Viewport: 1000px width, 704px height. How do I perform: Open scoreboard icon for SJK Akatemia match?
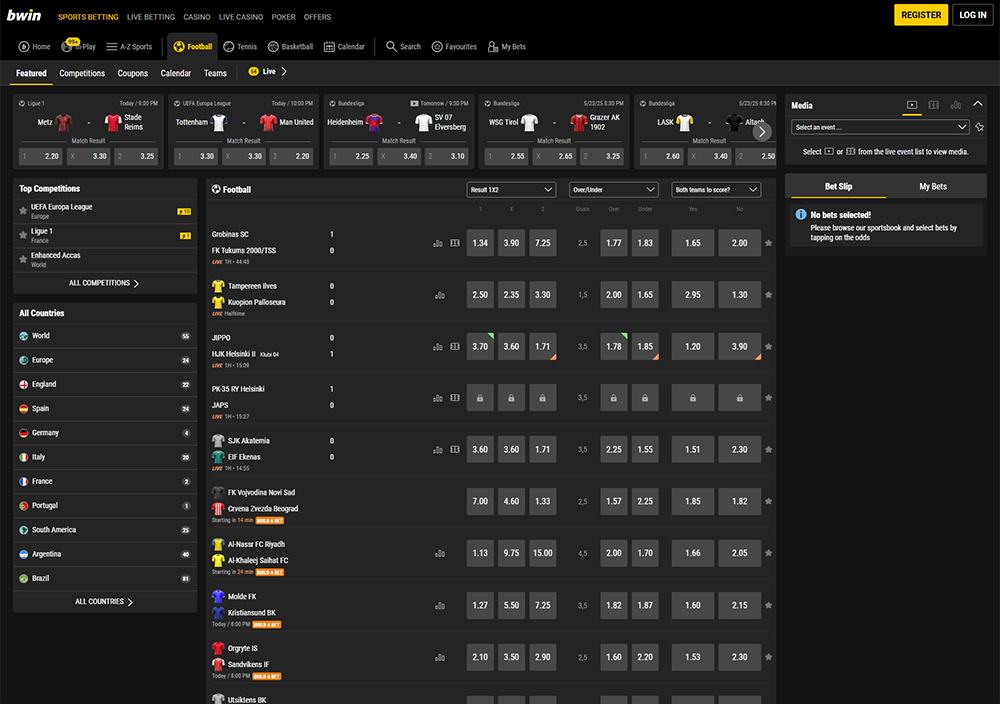(x=455, y=450)
